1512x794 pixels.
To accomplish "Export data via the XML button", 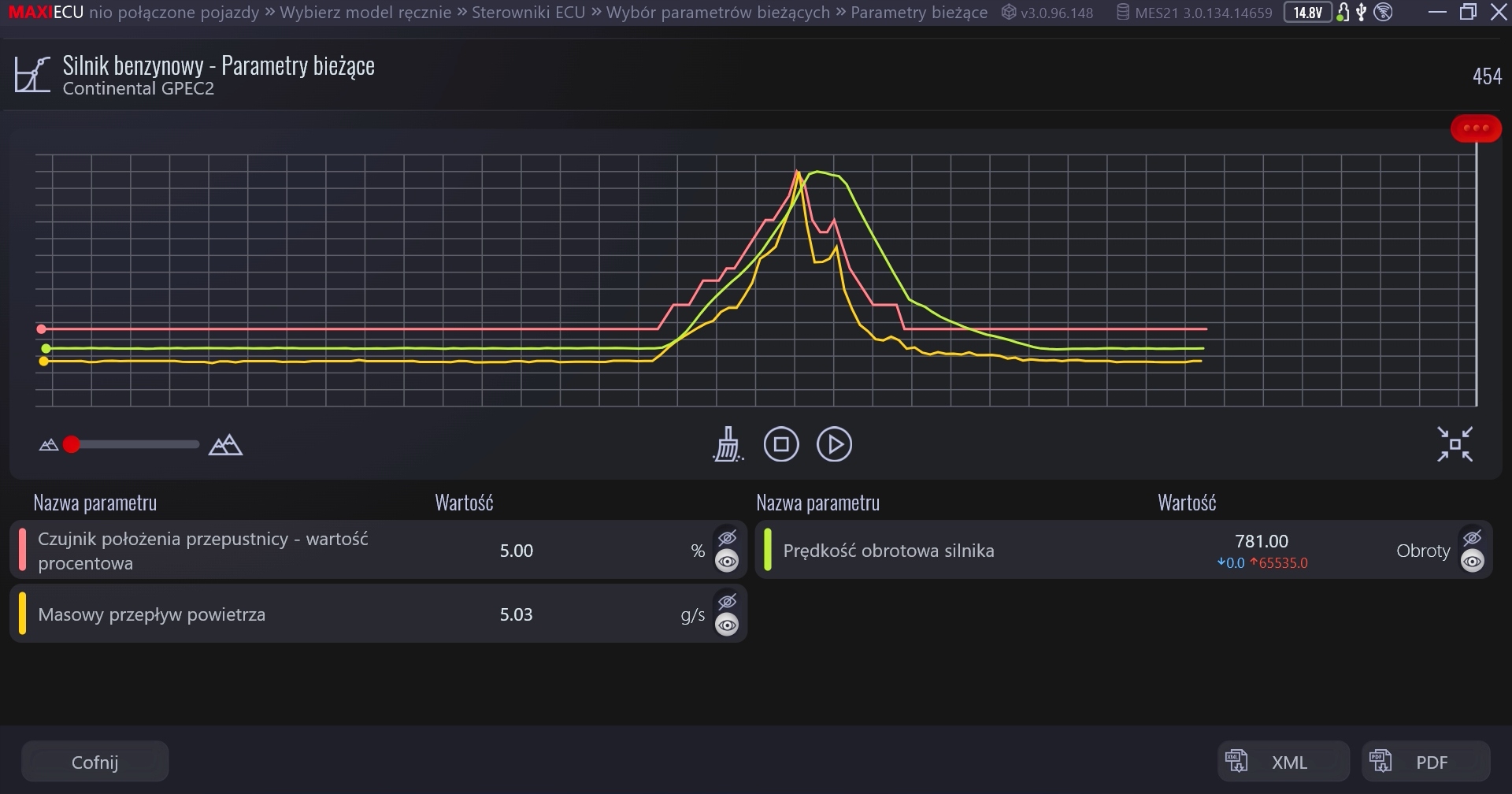I will click(1283, 762).
